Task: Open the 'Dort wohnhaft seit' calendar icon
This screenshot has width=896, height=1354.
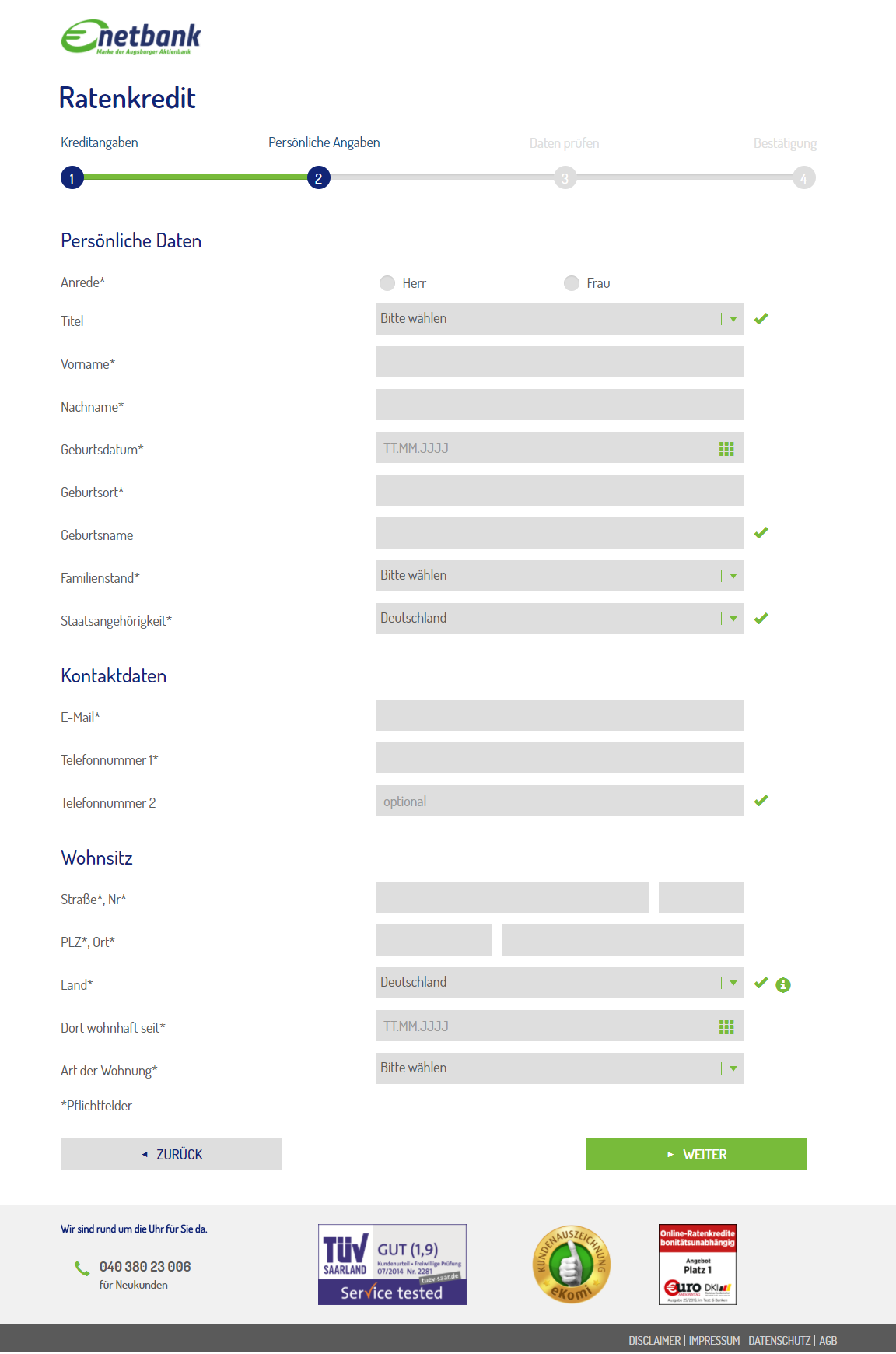Action: 726,1026
